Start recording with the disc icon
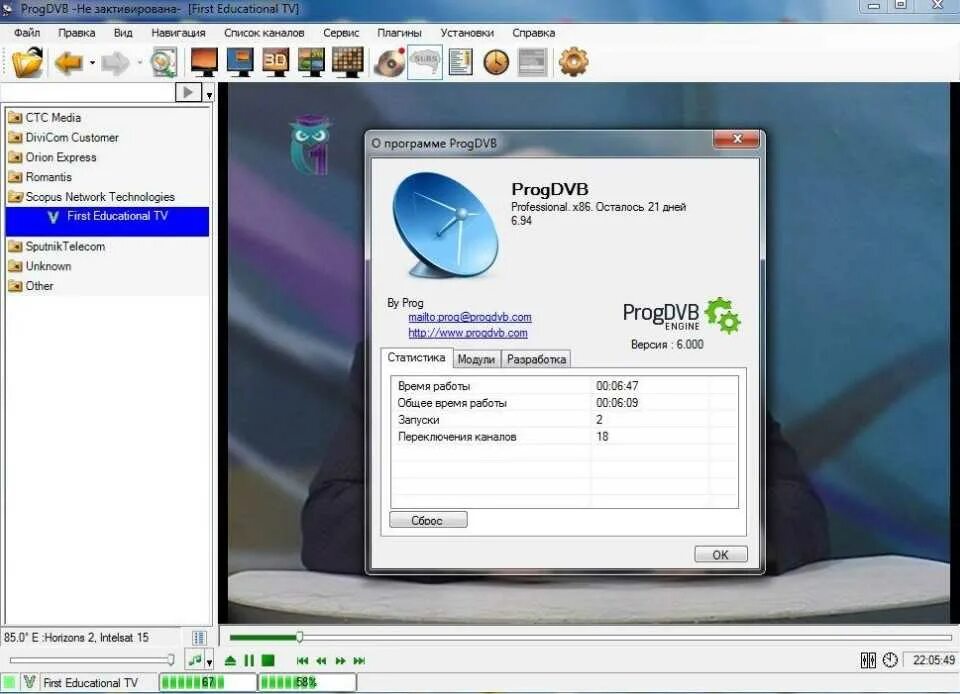 390,62
